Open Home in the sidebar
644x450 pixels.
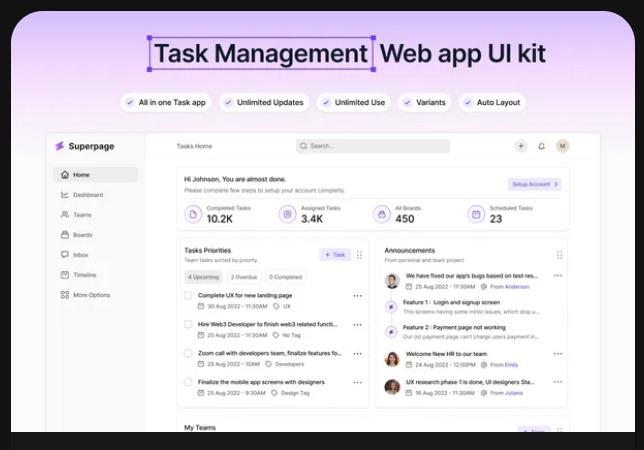click(x=95, y=174)
